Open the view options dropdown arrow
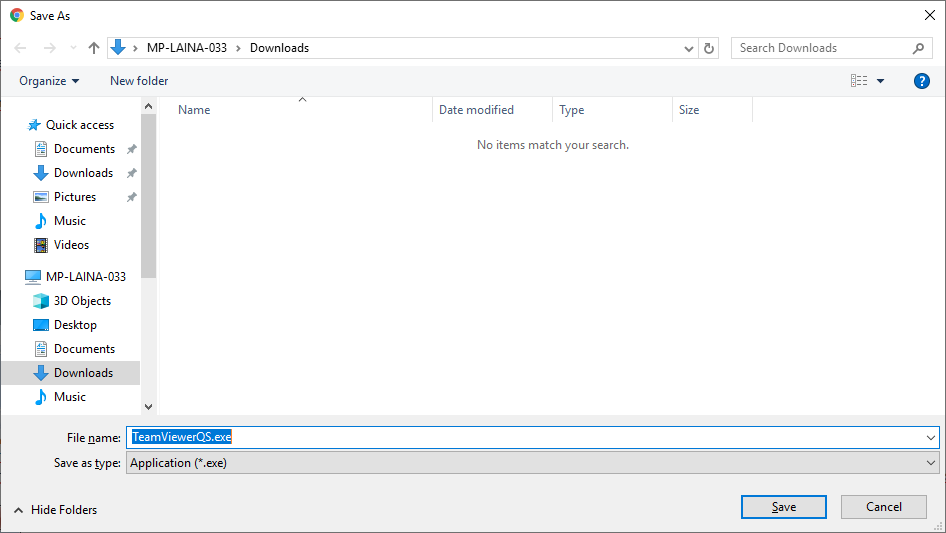 (880, 81)
